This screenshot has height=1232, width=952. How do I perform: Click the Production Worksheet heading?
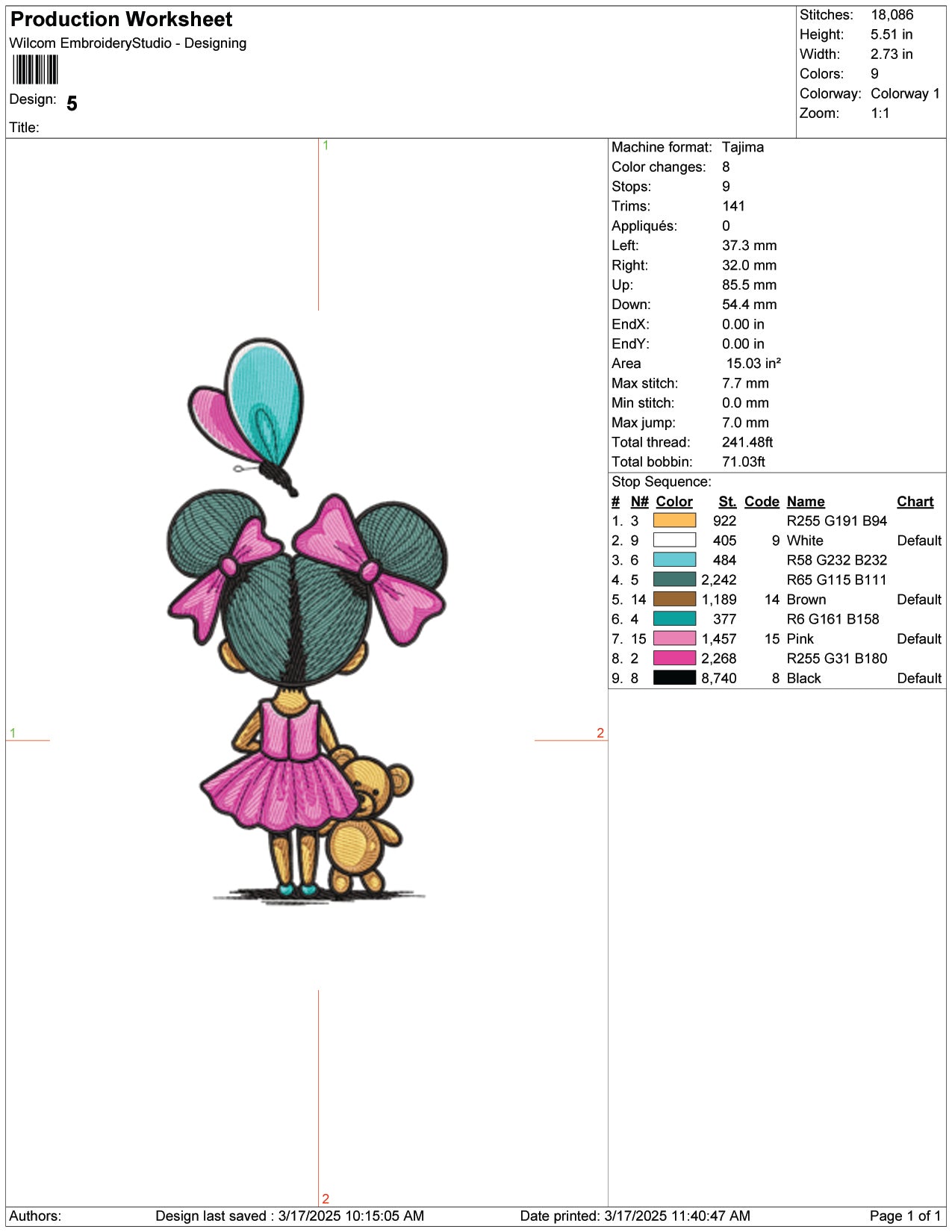coord(121,19)
